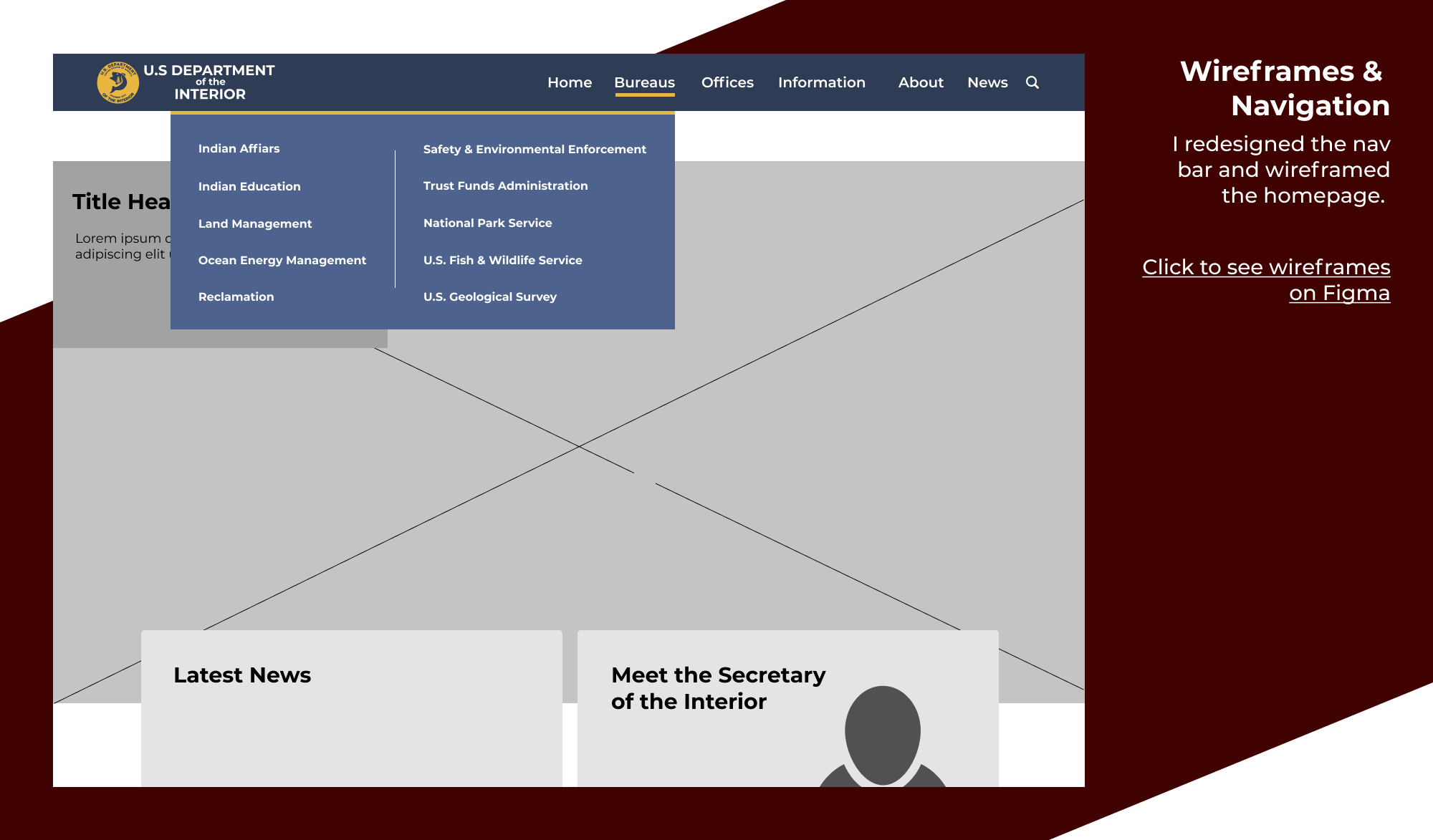This screenshot has height=840, width=1433.
Task: Click the U.S. Fish & Wildlife Service link
Action: tap(502, 260)
